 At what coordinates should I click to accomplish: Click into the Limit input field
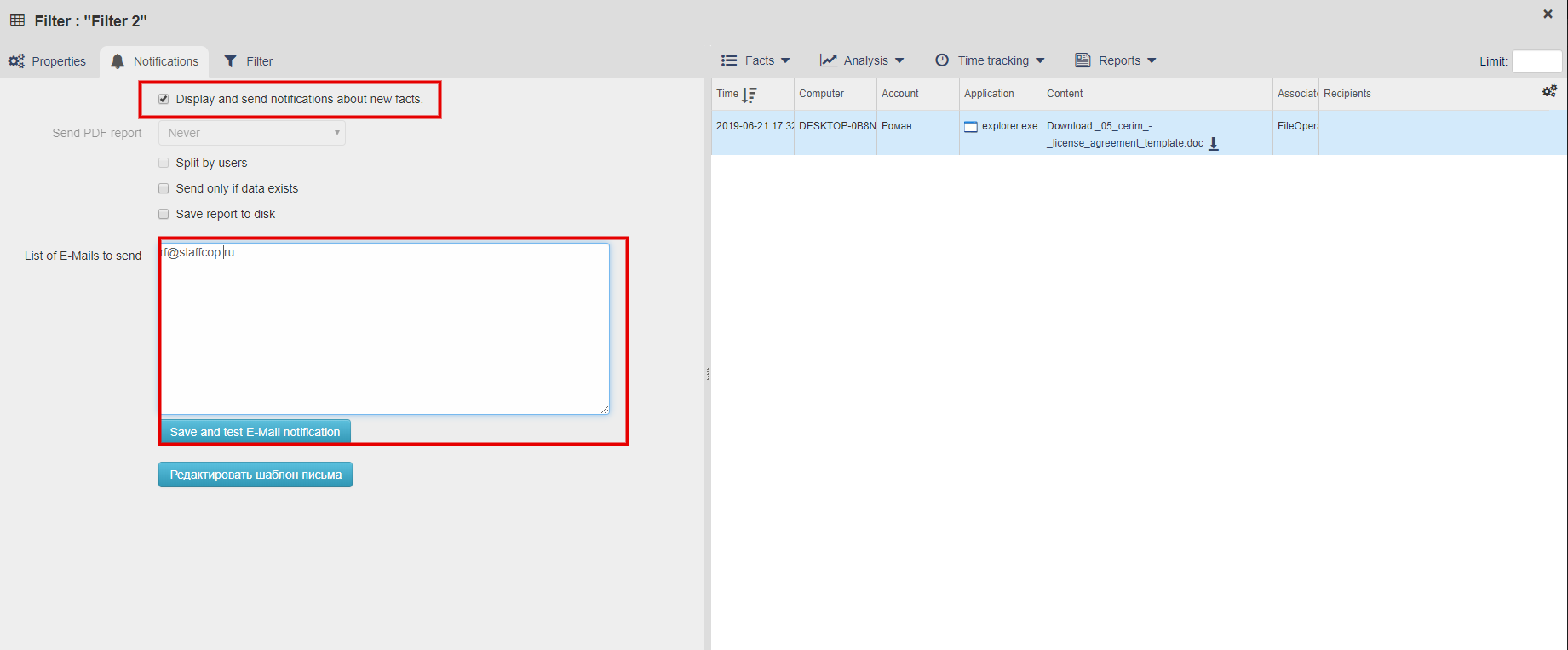click(1536, 61)
